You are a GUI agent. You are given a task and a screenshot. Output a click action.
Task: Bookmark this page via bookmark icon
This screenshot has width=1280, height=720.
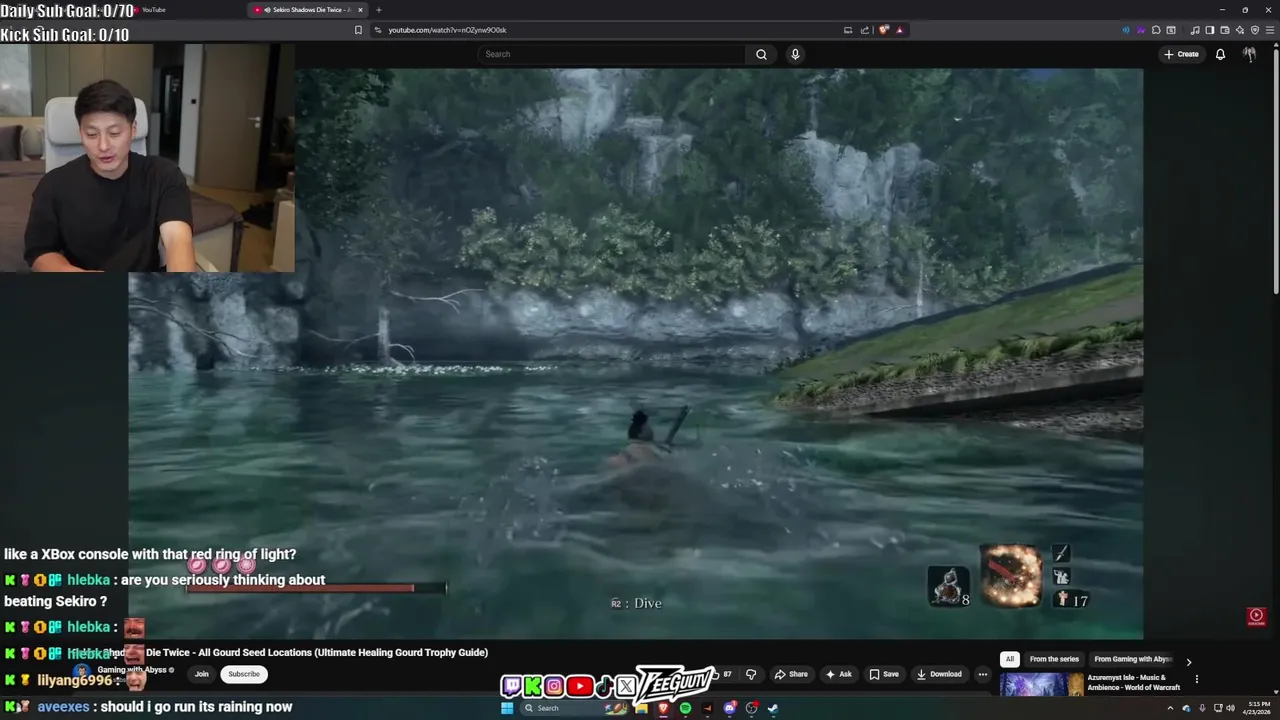[x=358, y=30]
